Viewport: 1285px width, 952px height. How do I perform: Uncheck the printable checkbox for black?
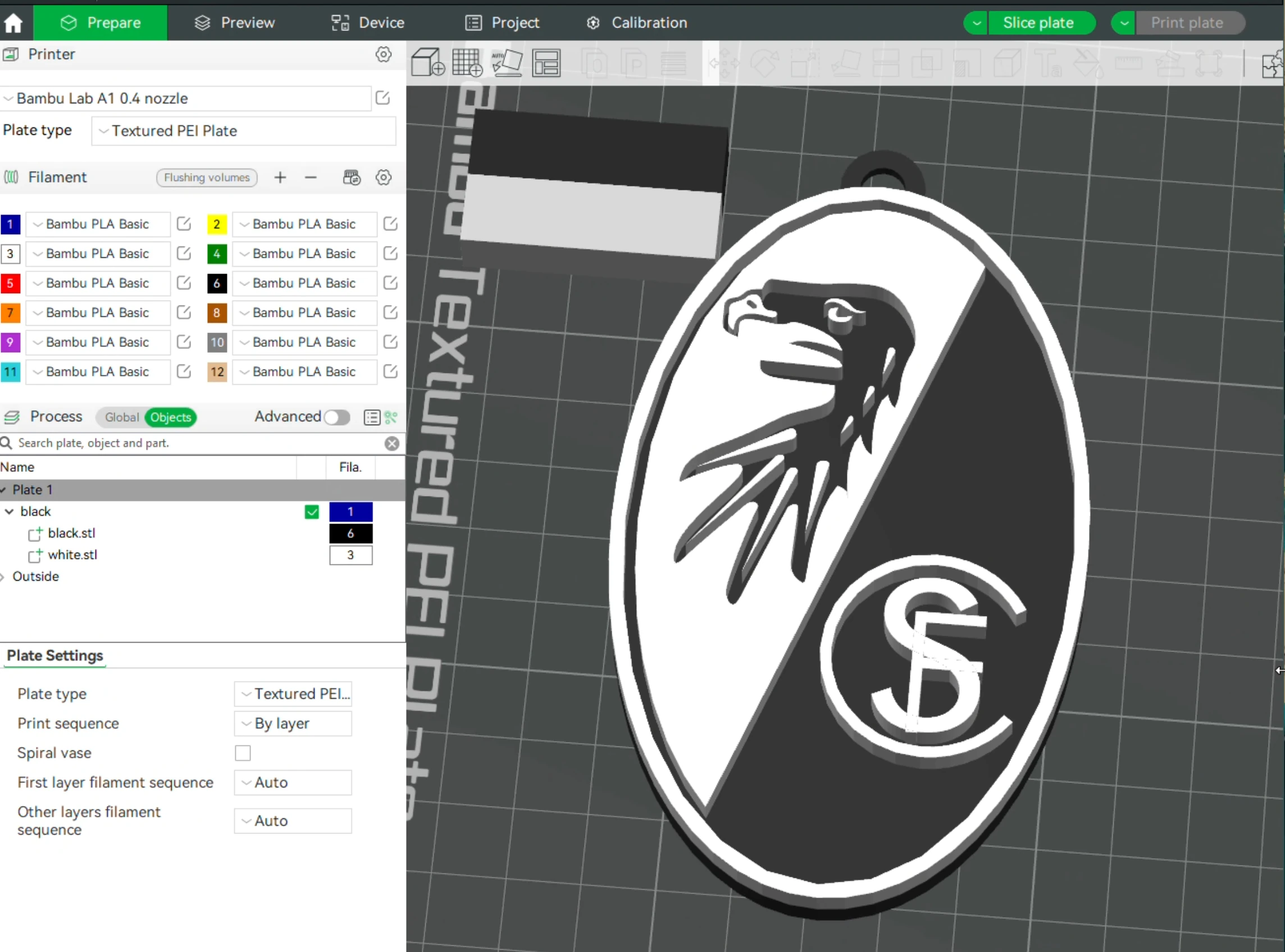pos(312,512)
